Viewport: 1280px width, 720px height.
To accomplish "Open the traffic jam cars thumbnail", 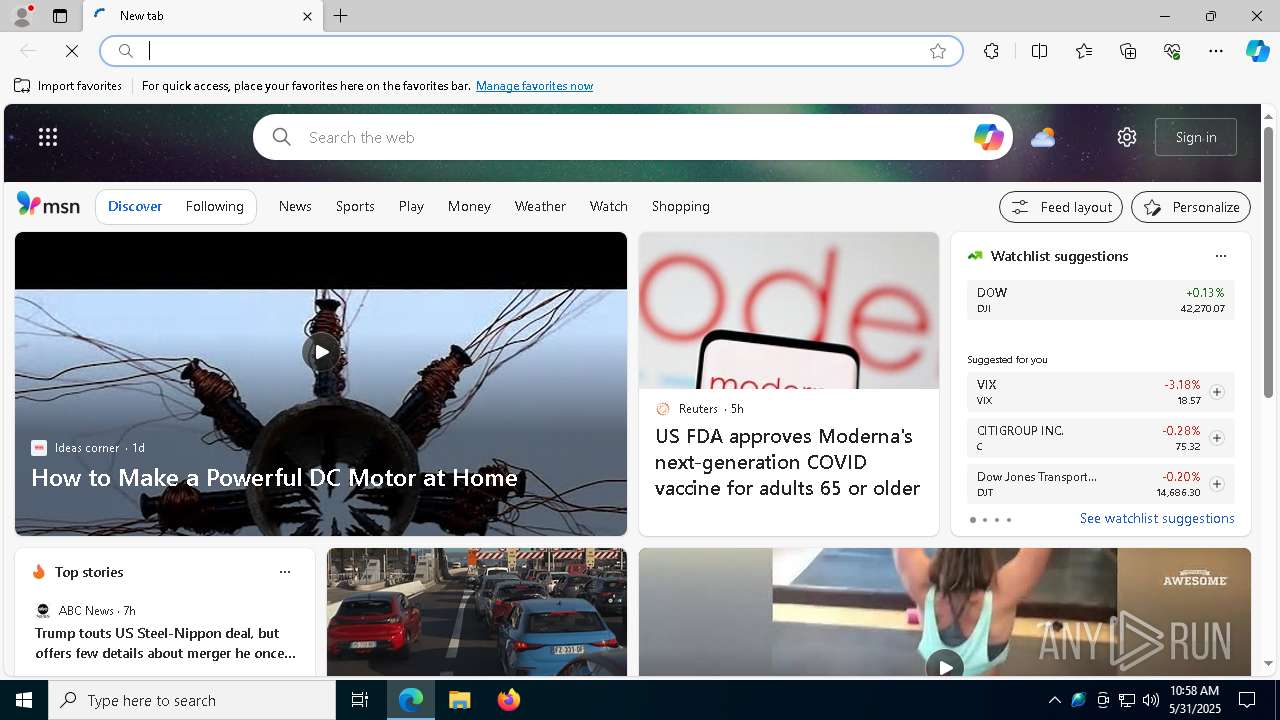I will click(x=477, y=612).
